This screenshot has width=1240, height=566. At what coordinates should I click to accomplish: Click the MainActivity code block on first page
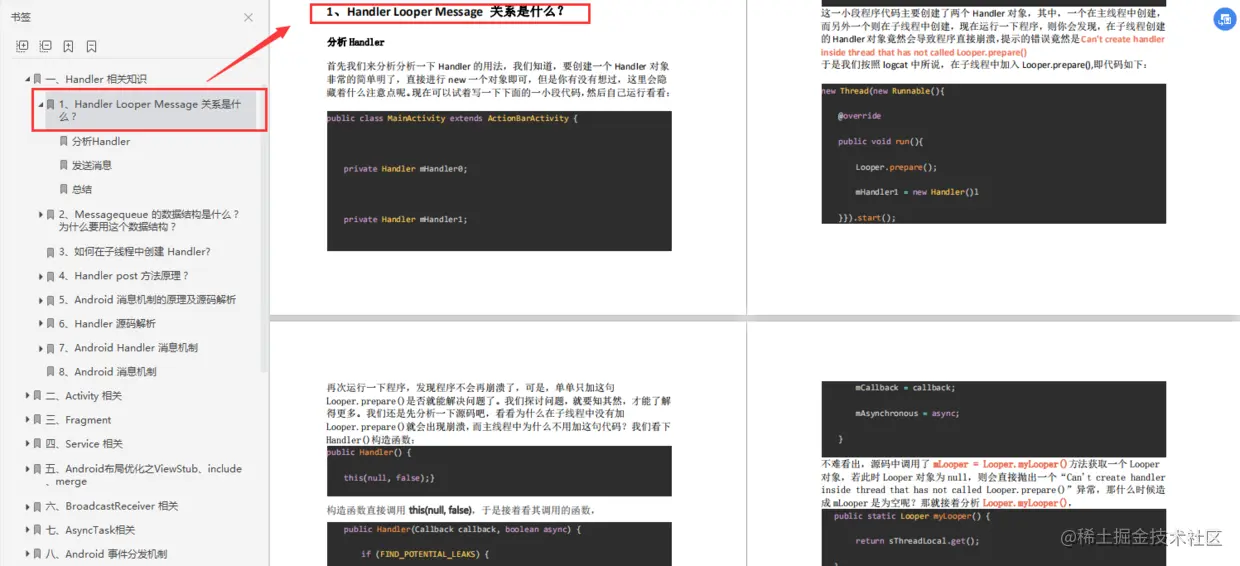click(499, 180)
